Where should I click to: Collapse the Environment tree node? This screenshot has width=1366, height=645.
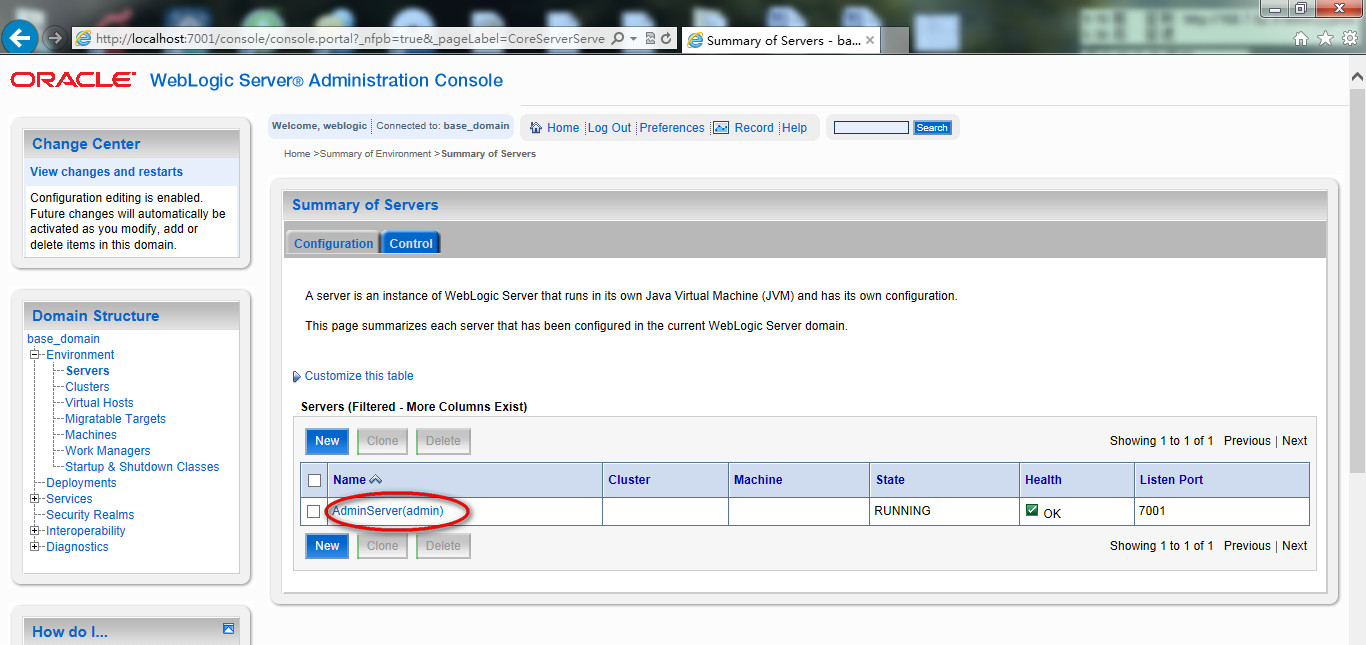(x=35, y=355)
